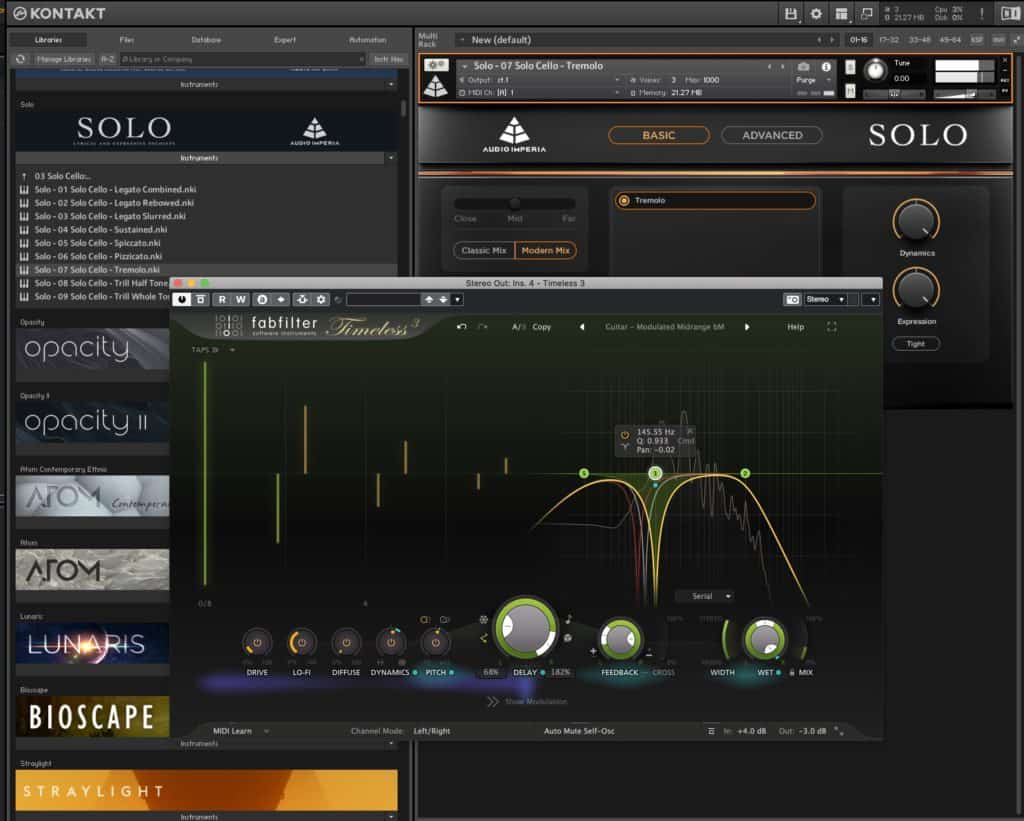Click the exclamation panic icon in Kontakt

(x=982, y=13)
